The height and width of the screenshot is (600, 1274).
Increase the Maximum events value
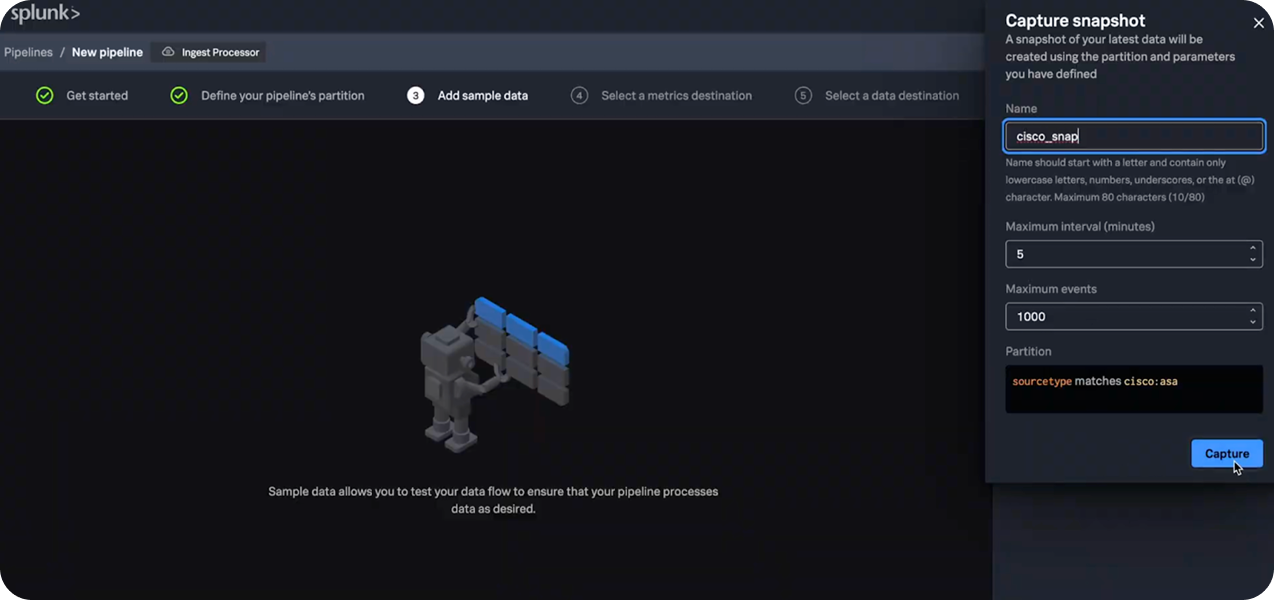pyautogui.click(x=1252, y=310)
